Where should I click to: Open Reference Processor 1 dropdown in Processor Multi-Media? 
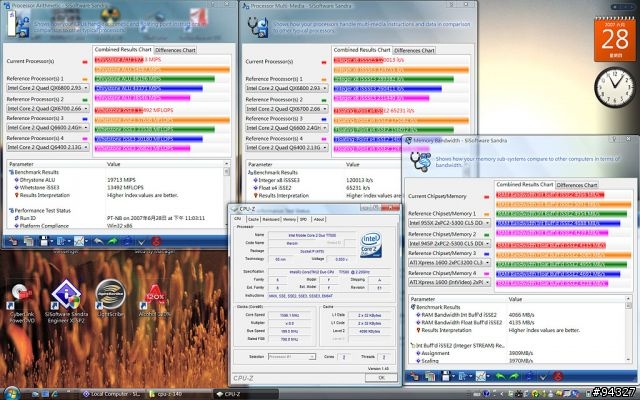(287, 88)
